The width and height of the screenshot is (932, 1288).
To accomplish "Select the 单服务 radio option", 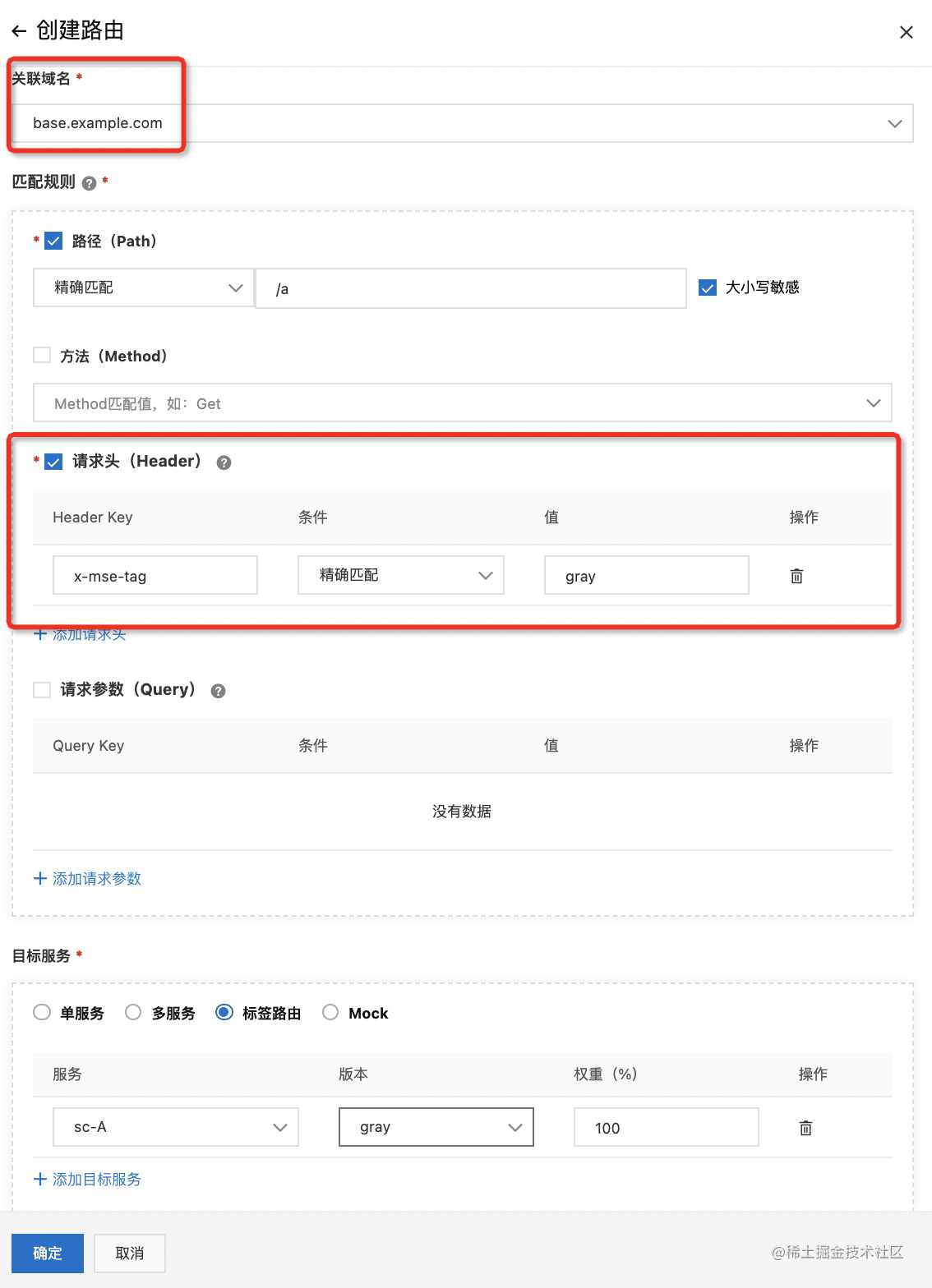I will 42,1012.
